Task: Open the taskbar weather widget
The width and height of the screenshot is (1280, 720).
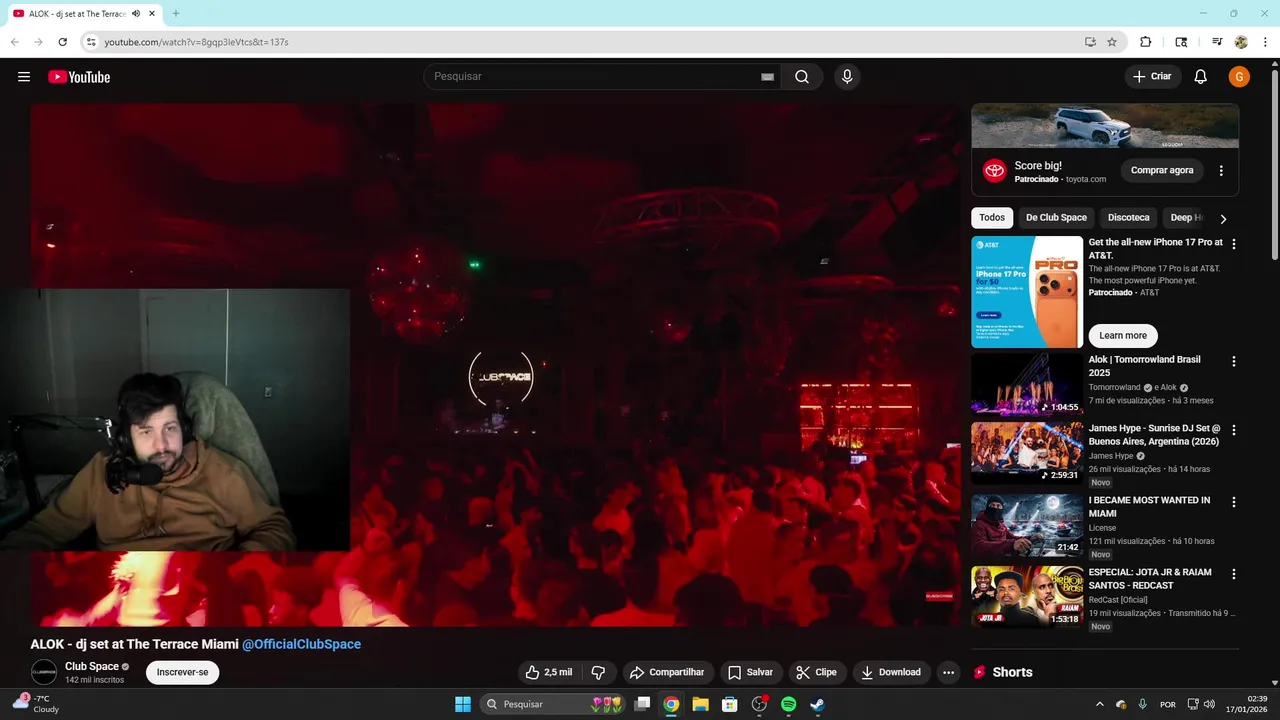Action: coord(36,704)
